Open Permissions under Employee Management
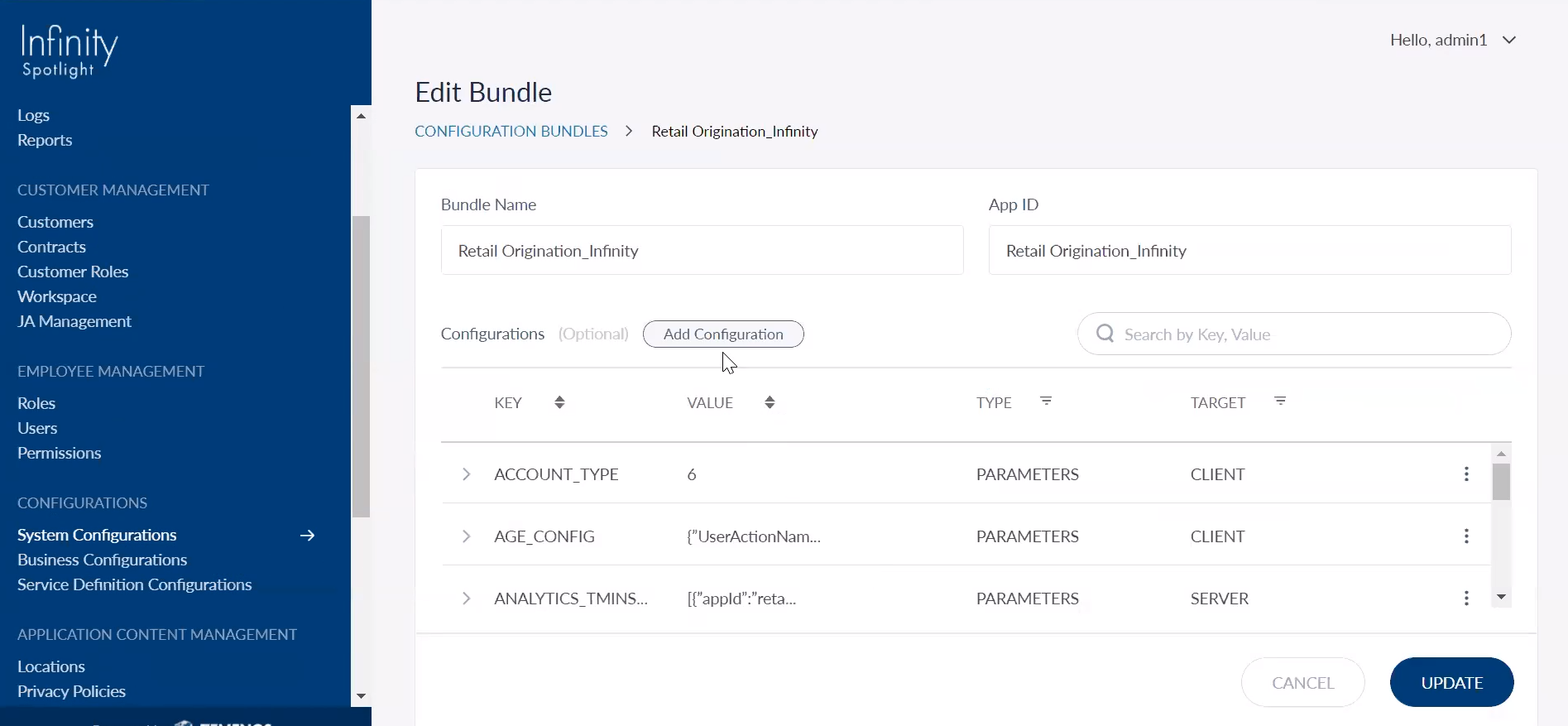The width and height of the screenshot is (1568, 726). coord(59,453)
